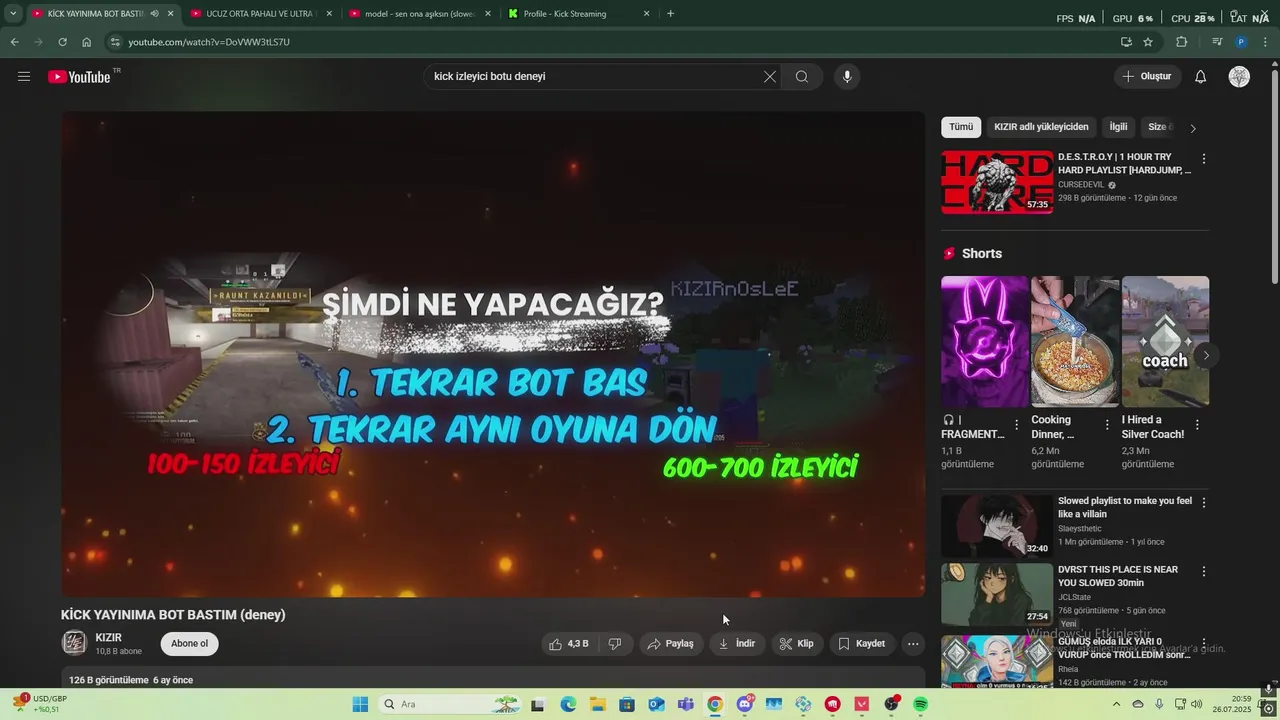1280x720 pixels.
Task: Open the KIZIR channel name link
Action: coord(109,638)
